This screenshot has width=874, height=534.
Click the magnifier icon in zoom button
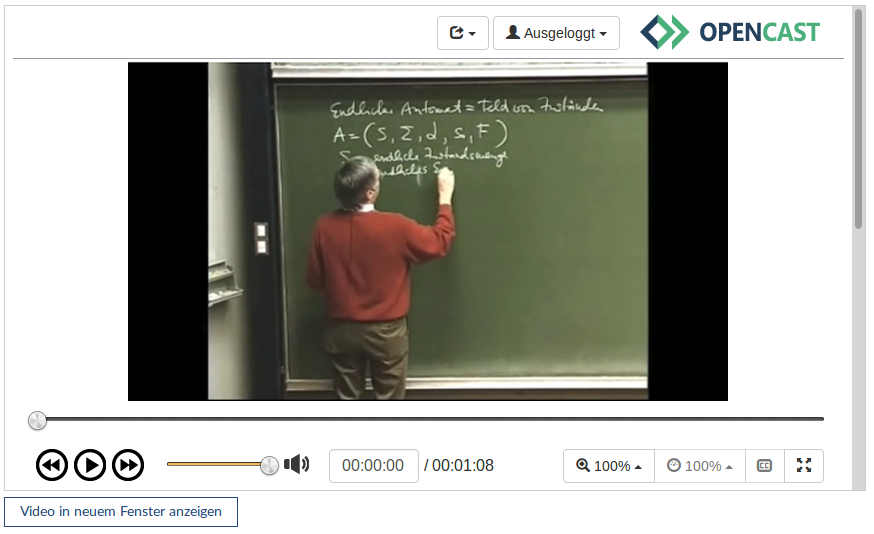(x=583, y=466)
